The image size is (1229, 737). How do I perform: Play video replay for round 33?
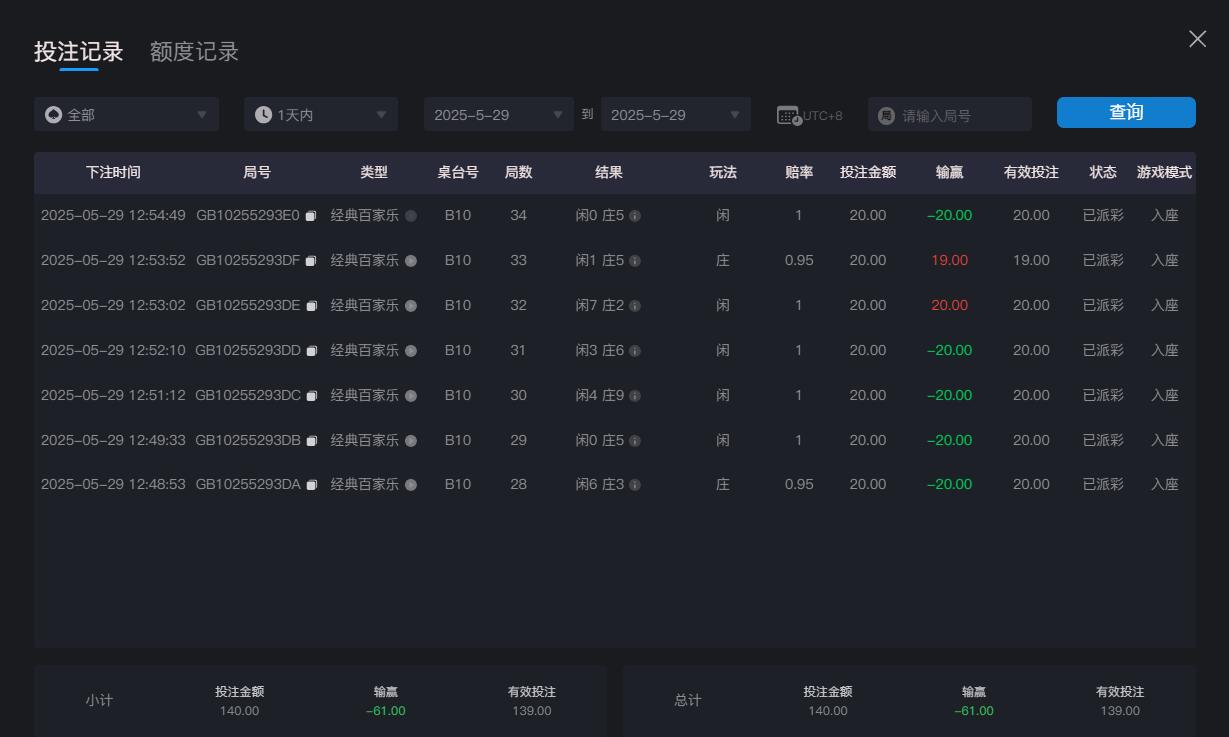[x=411, y=260]
